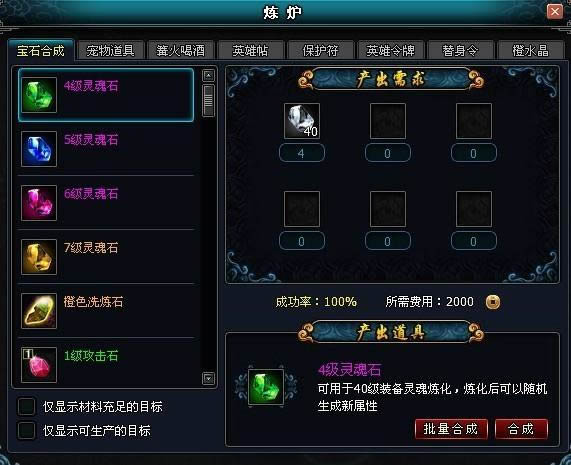571x465 pixels.
Task: Enable 仅显示可生产的目标 checkbox
Action: (27, 430)
